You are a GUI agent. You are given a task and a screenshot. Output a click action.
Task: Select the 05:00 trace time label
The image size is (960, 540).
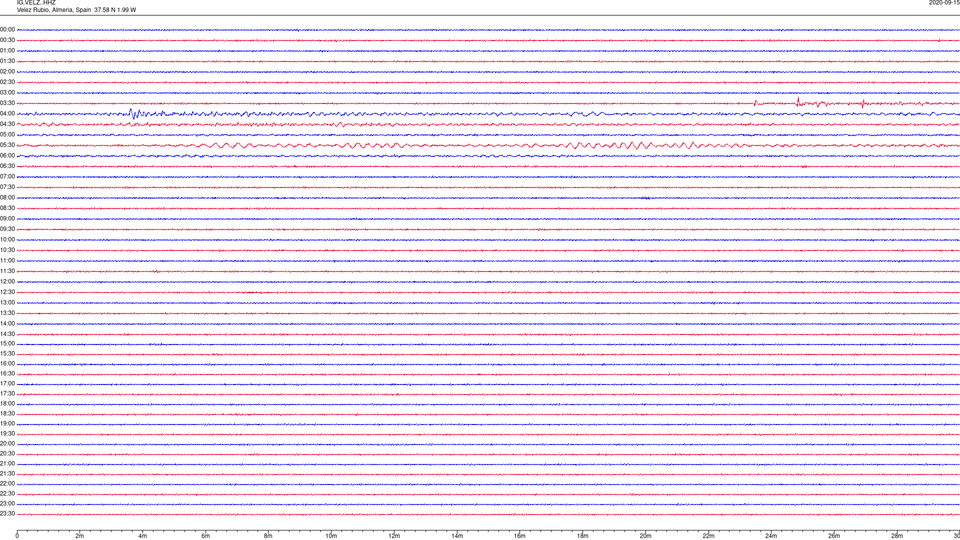[x=7, y=135]
